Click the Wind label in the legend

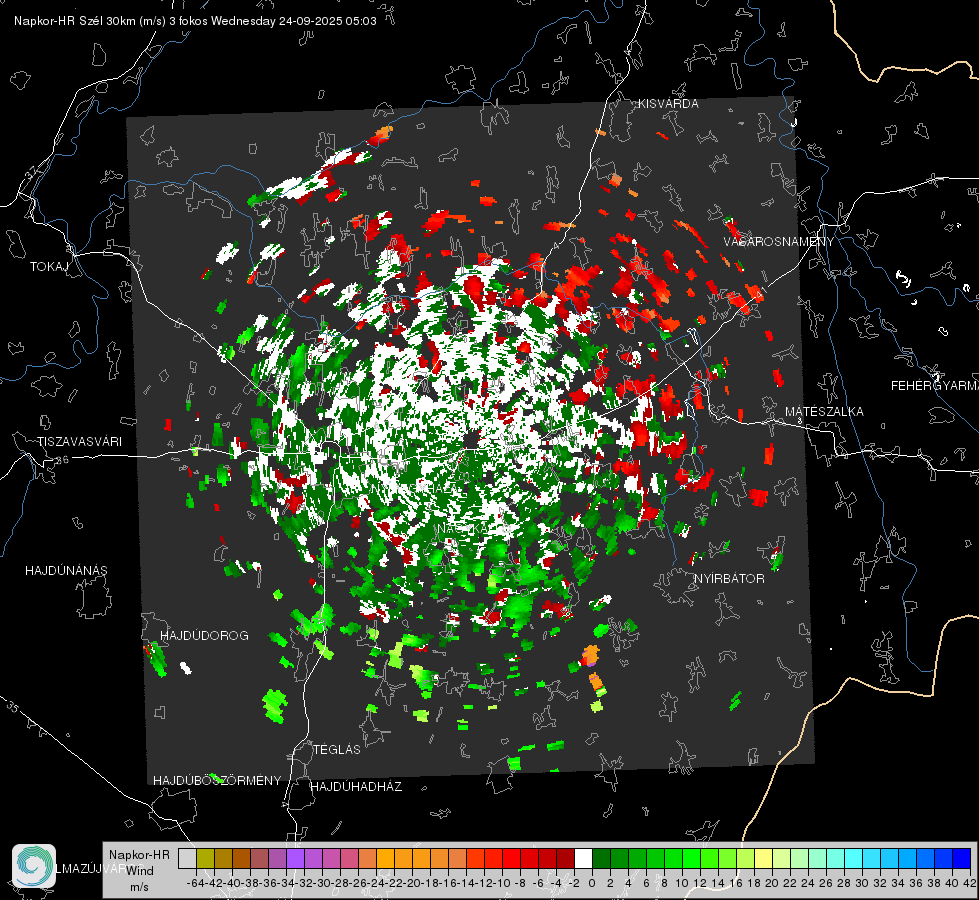pyautogui.click(x=140, y=871)
